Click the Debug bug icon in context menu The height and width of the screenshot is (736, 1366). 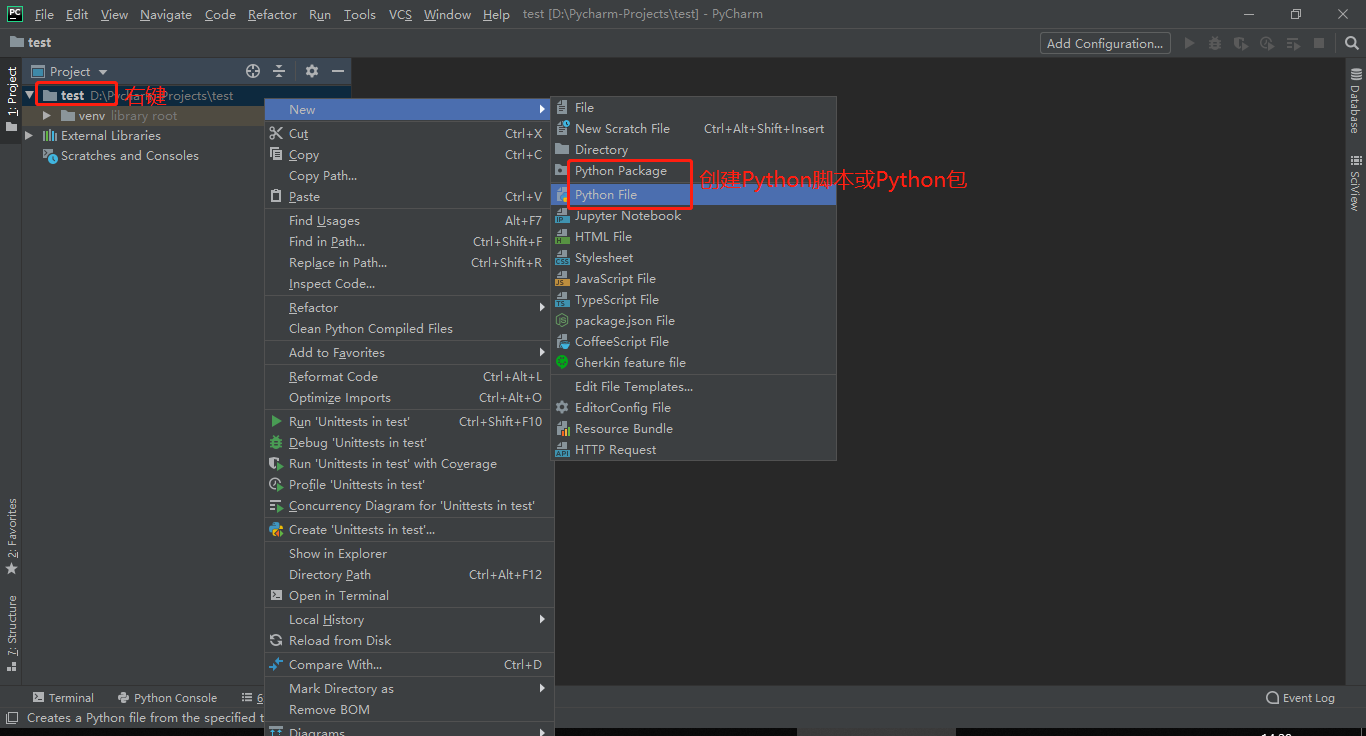click(277, 443)
